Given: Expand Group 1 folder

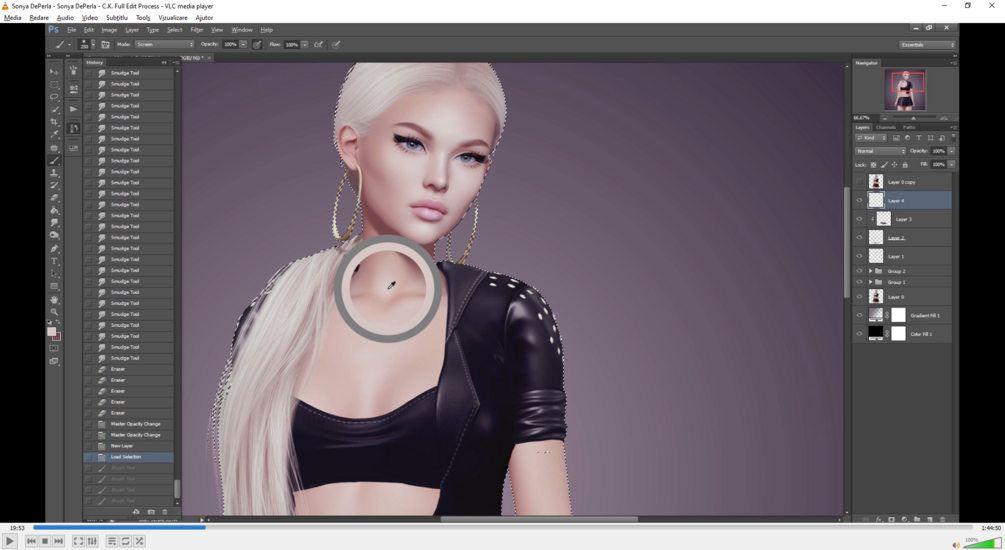Looking at the screenshot, I should (x=870, y=282).
